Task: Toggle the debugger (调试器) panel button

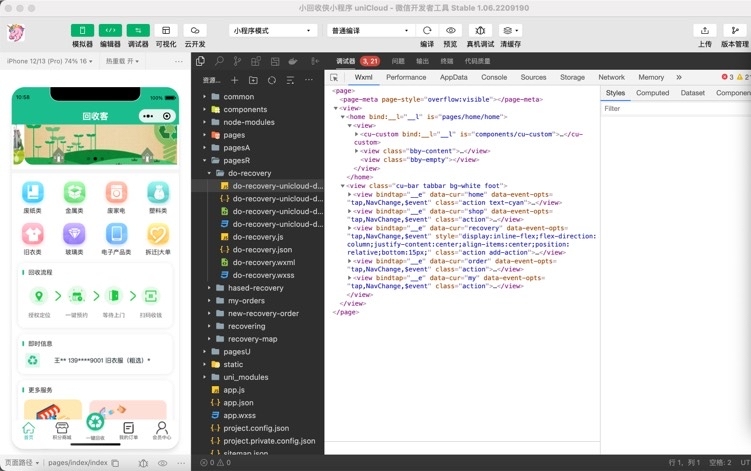Action: (x=138, y=31)
